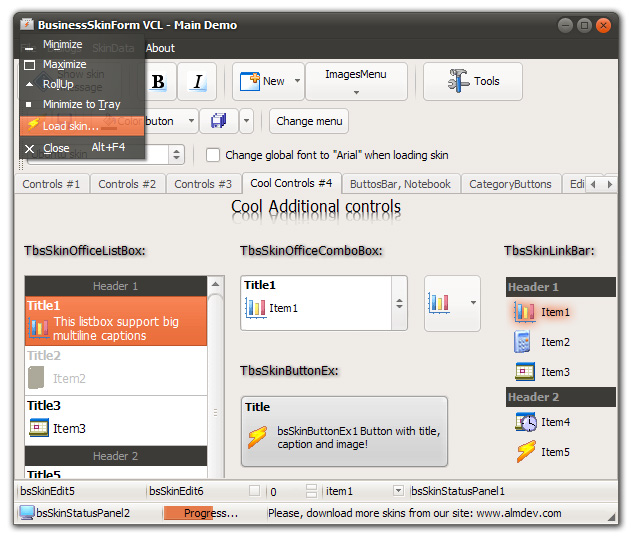This screenshot has height=539, width=634.
Task: Click listbox scrollbar up arrow
Action: click(215, 284)
